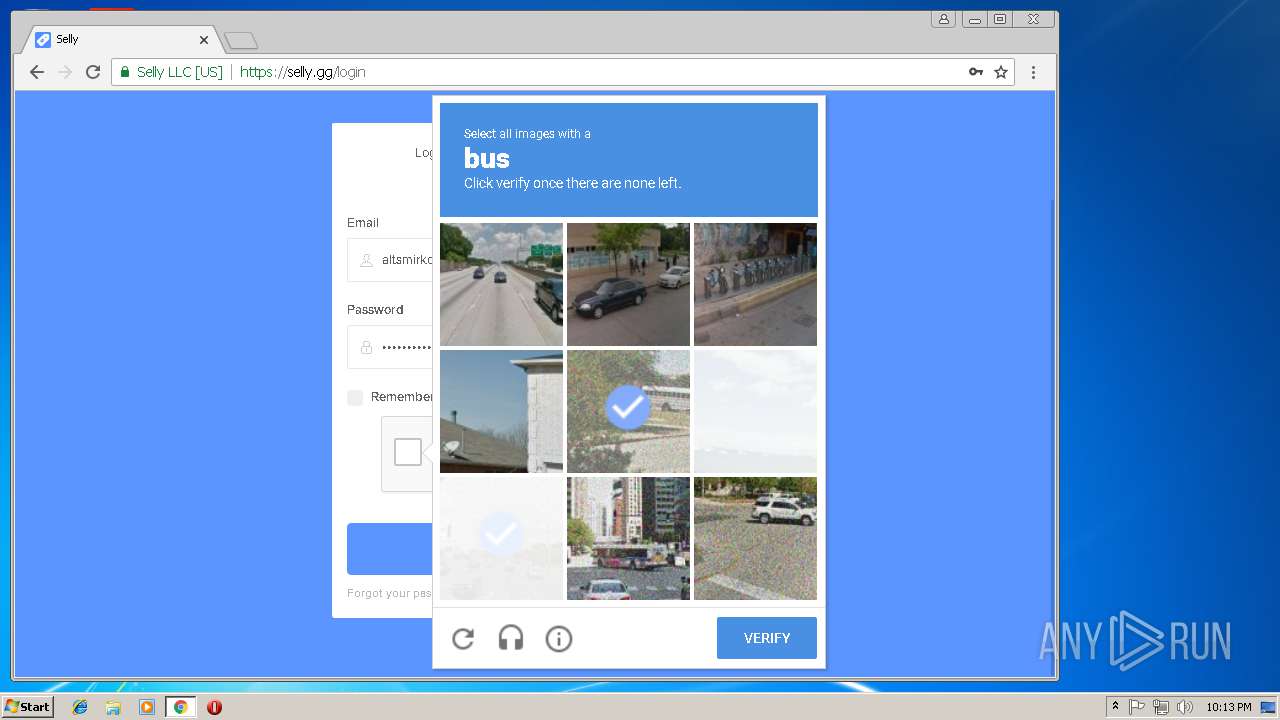Click the Password input field
1280x720 pixels.
(390, 347)
